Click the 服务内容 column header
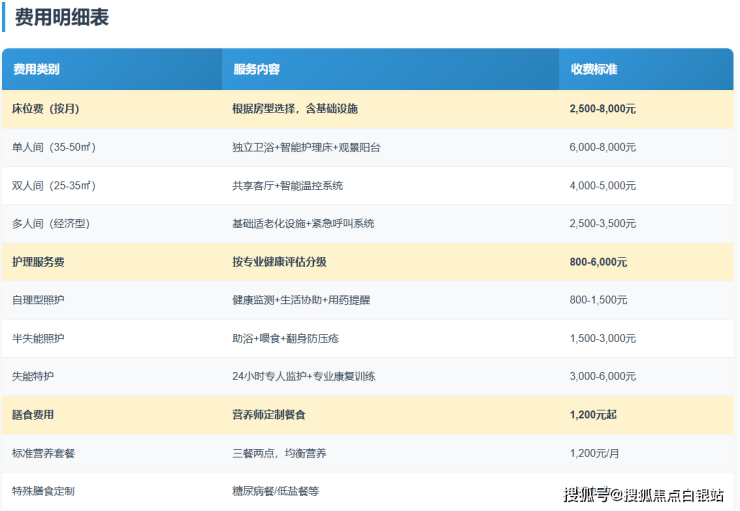 click(256, 70)
